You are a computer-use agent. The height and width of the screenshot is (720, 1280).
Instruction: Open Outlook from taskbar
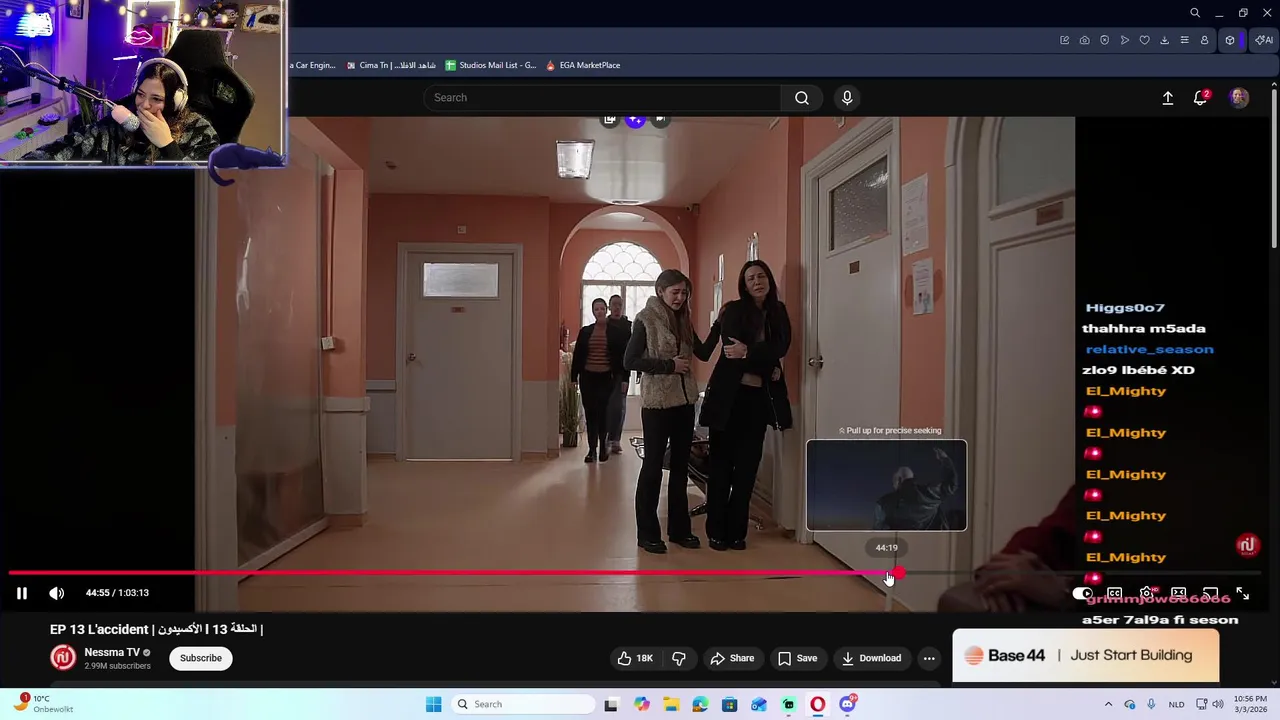click(x=759, y=704)
